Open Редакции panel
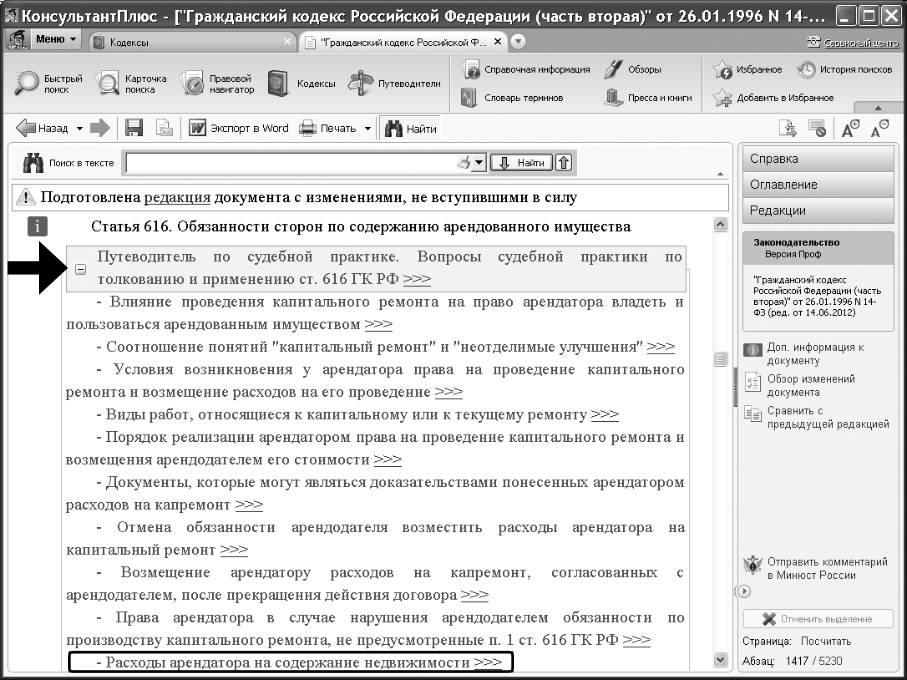 coord(818,210)
